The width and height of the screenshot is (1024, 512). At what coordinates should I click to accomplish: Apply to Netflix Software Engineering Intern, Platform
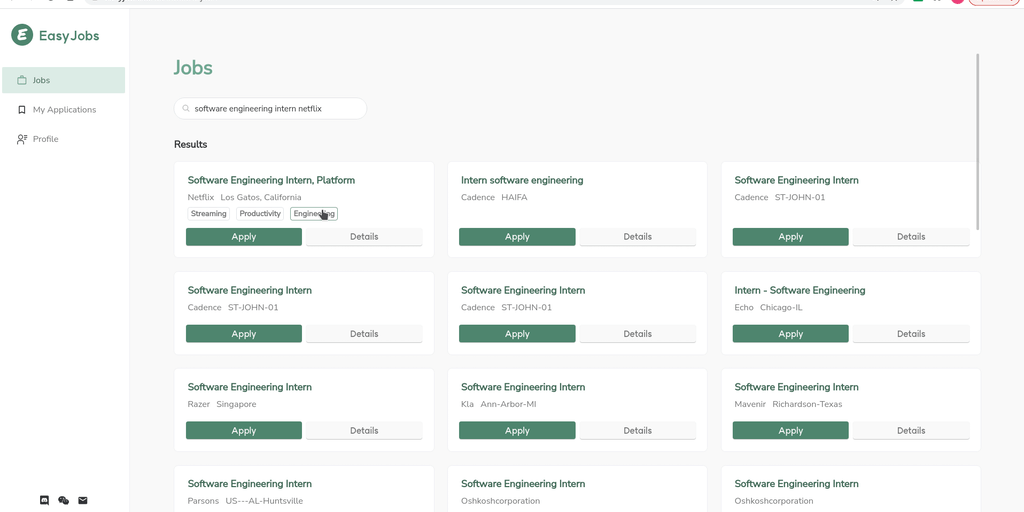coord(244,237)
